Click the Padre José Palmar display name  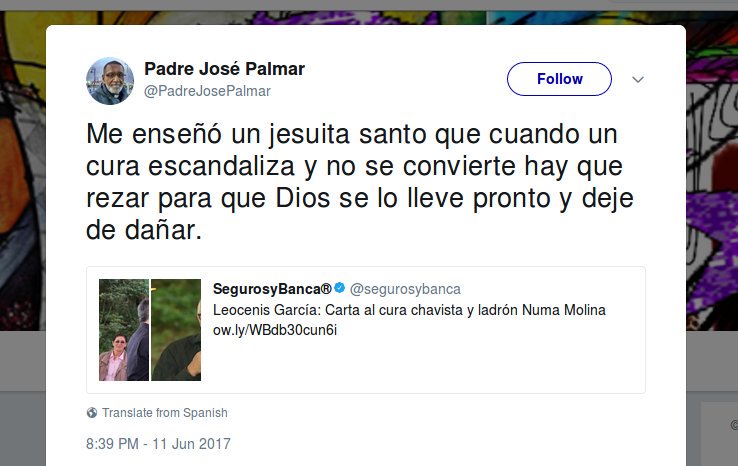tap(225, 69)
